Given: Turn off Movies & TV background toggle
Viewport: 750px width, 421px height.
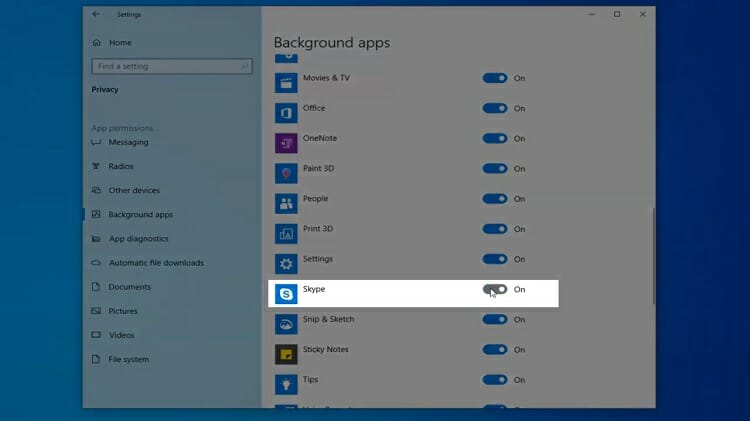Looking at the screenshot, I should click(495, 78).
